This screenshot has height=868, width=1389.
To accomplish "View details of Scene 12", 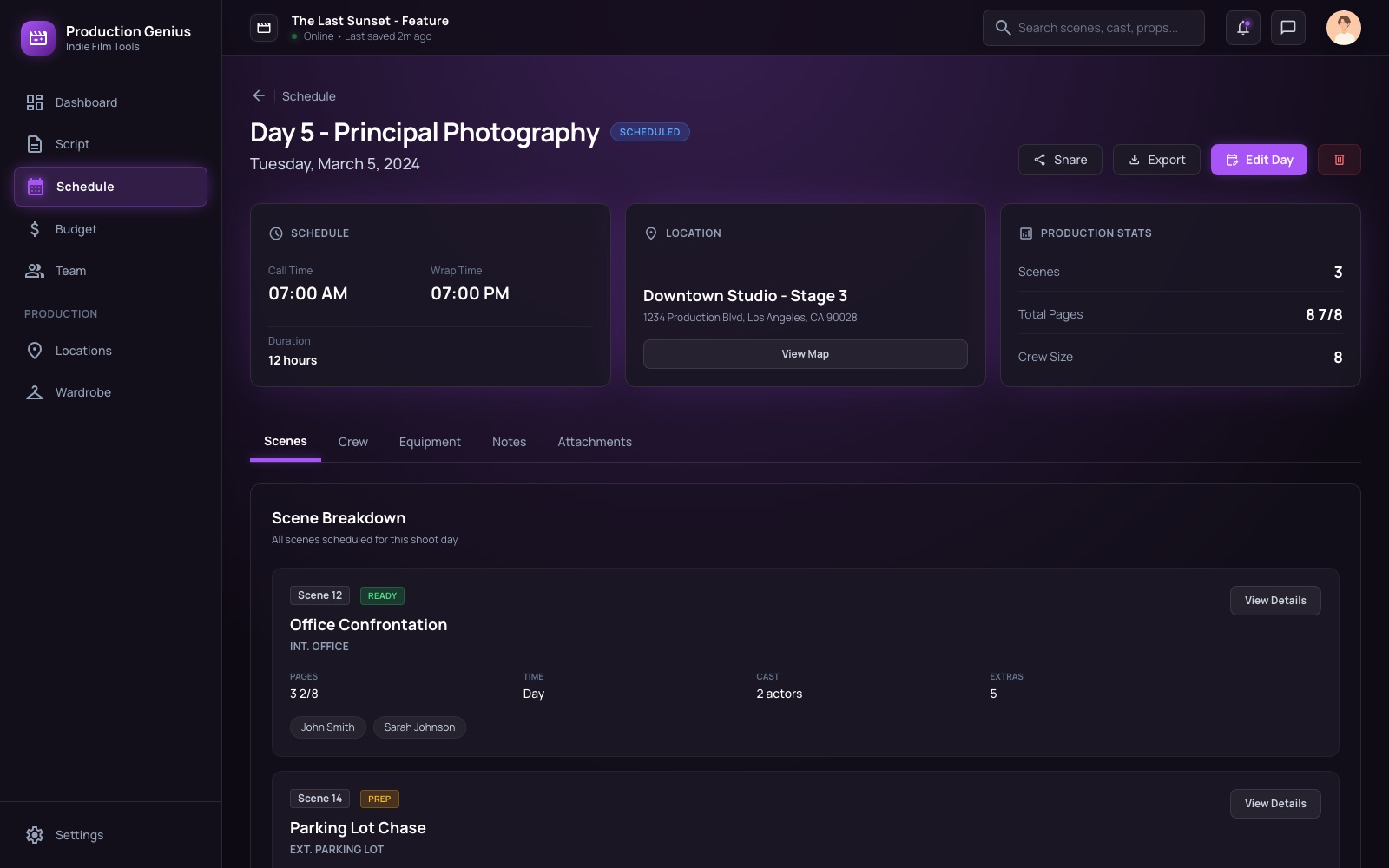I will pyautogui.click(x=1275, y=601).
